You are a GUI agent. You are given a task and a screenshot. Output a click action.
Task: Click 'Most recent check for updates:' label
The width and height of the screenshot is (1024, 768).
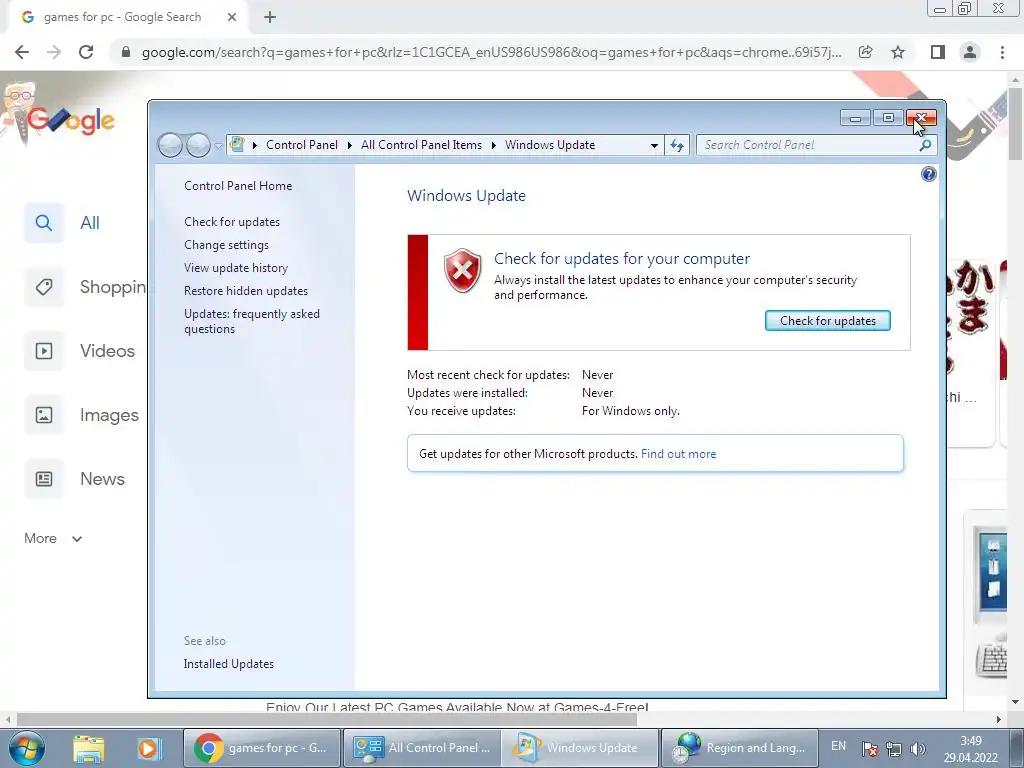tap(488, 375)
